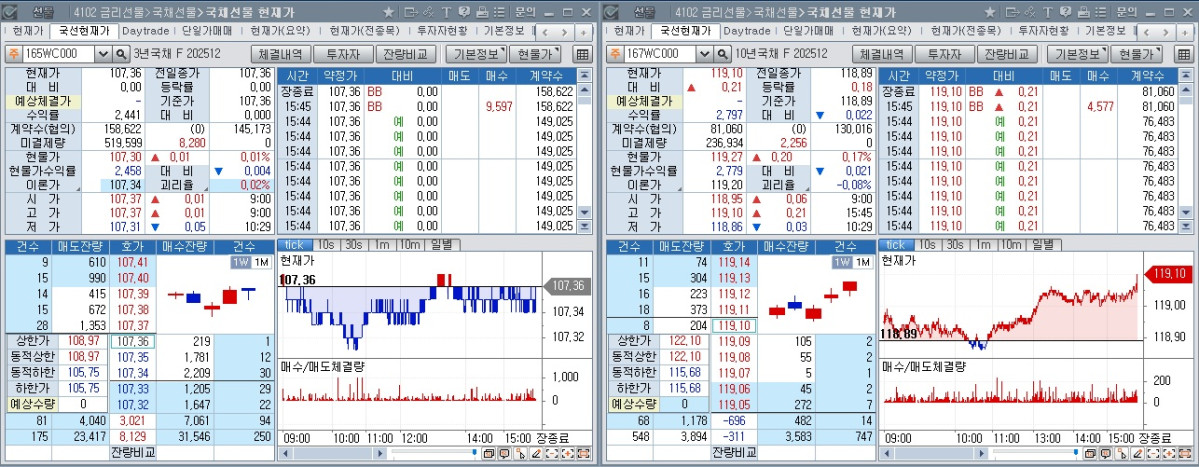Click orange 주 badge beside 167WC000
The image size is (1199, 467).
[x=614, y=54]
